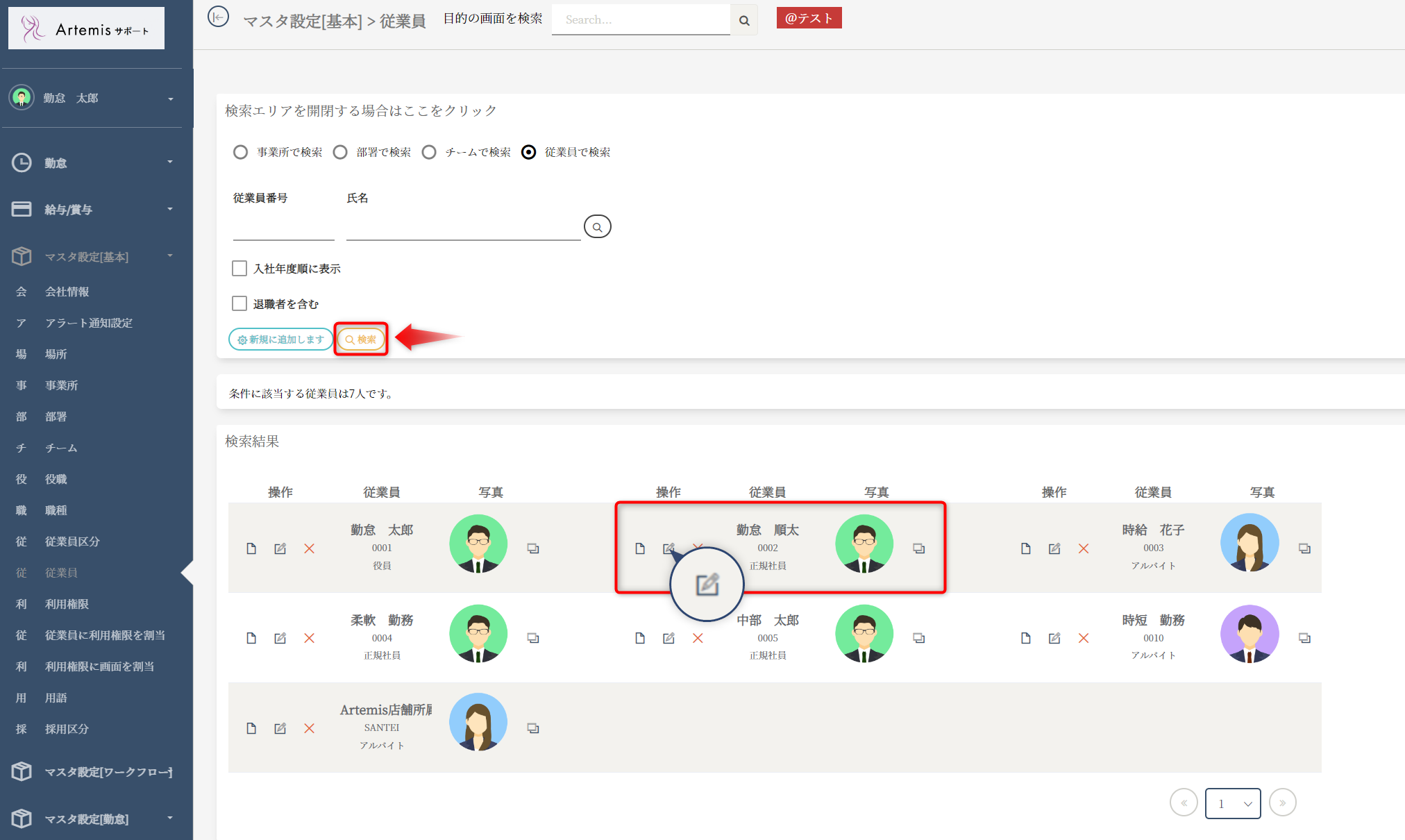
Task: Click round search icon beside 氏名 field
Action: click(597, 227)
